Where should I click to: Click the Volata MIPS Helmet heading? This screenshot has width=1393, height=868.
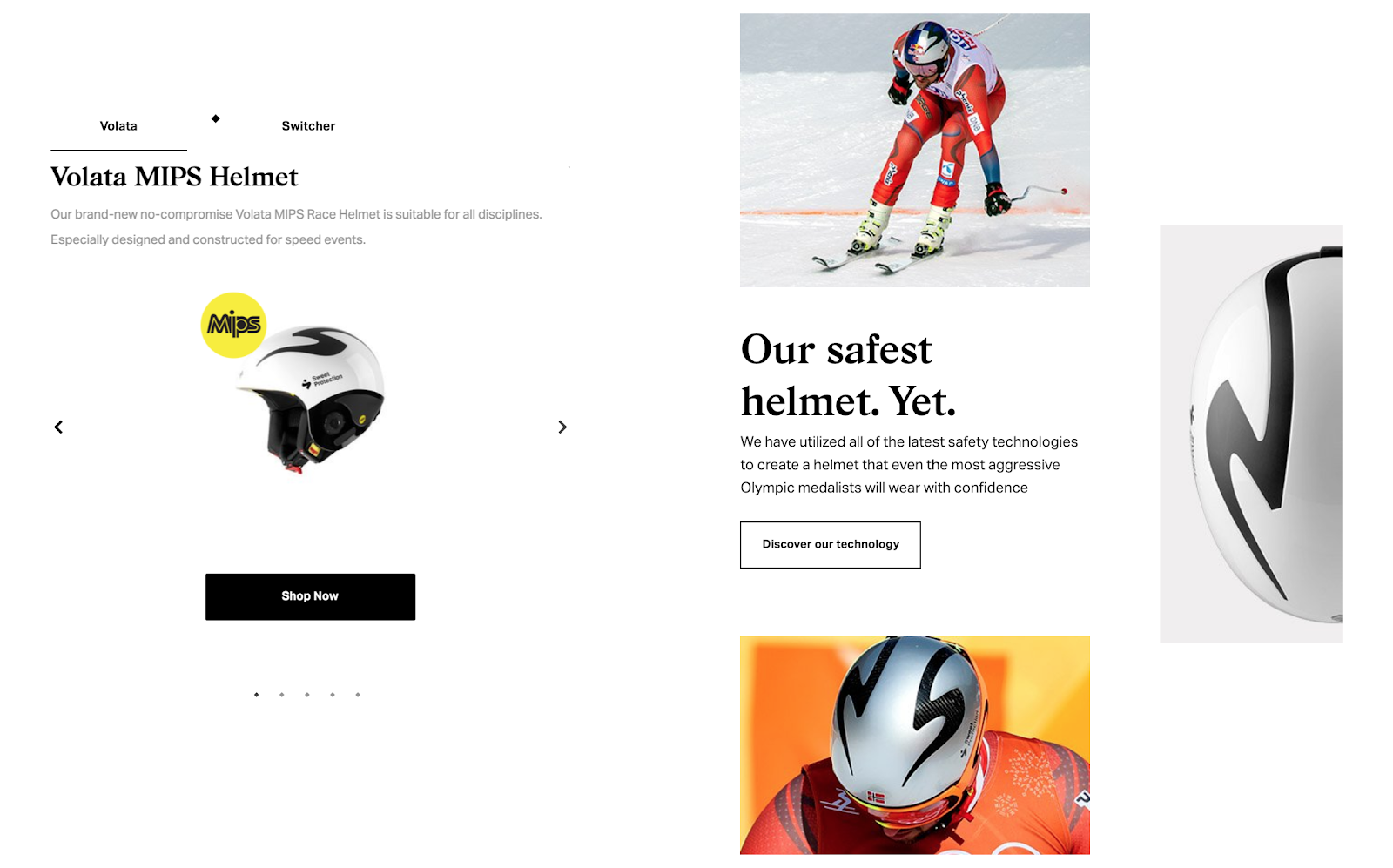coord(174,177)
